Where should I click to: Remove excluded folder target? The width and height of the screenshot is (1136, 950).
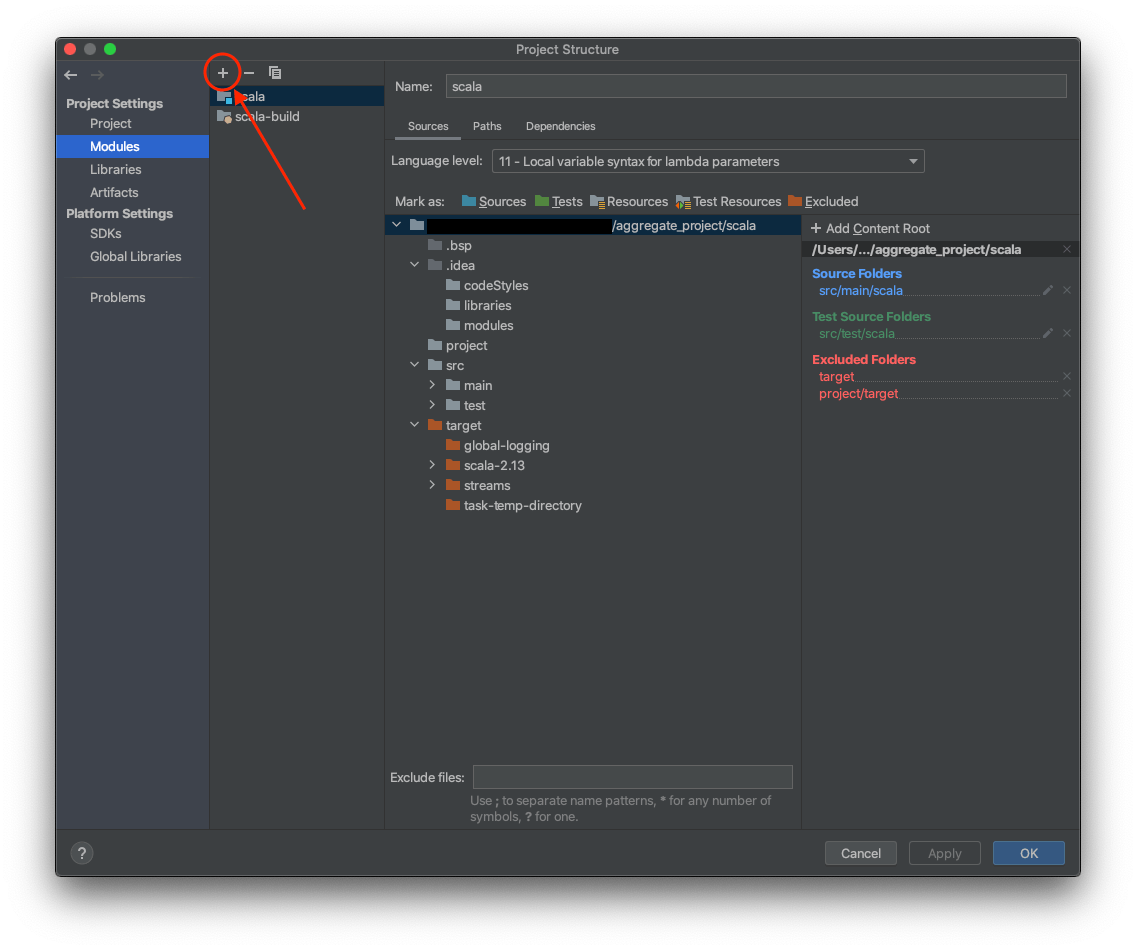coord(1066,376)
